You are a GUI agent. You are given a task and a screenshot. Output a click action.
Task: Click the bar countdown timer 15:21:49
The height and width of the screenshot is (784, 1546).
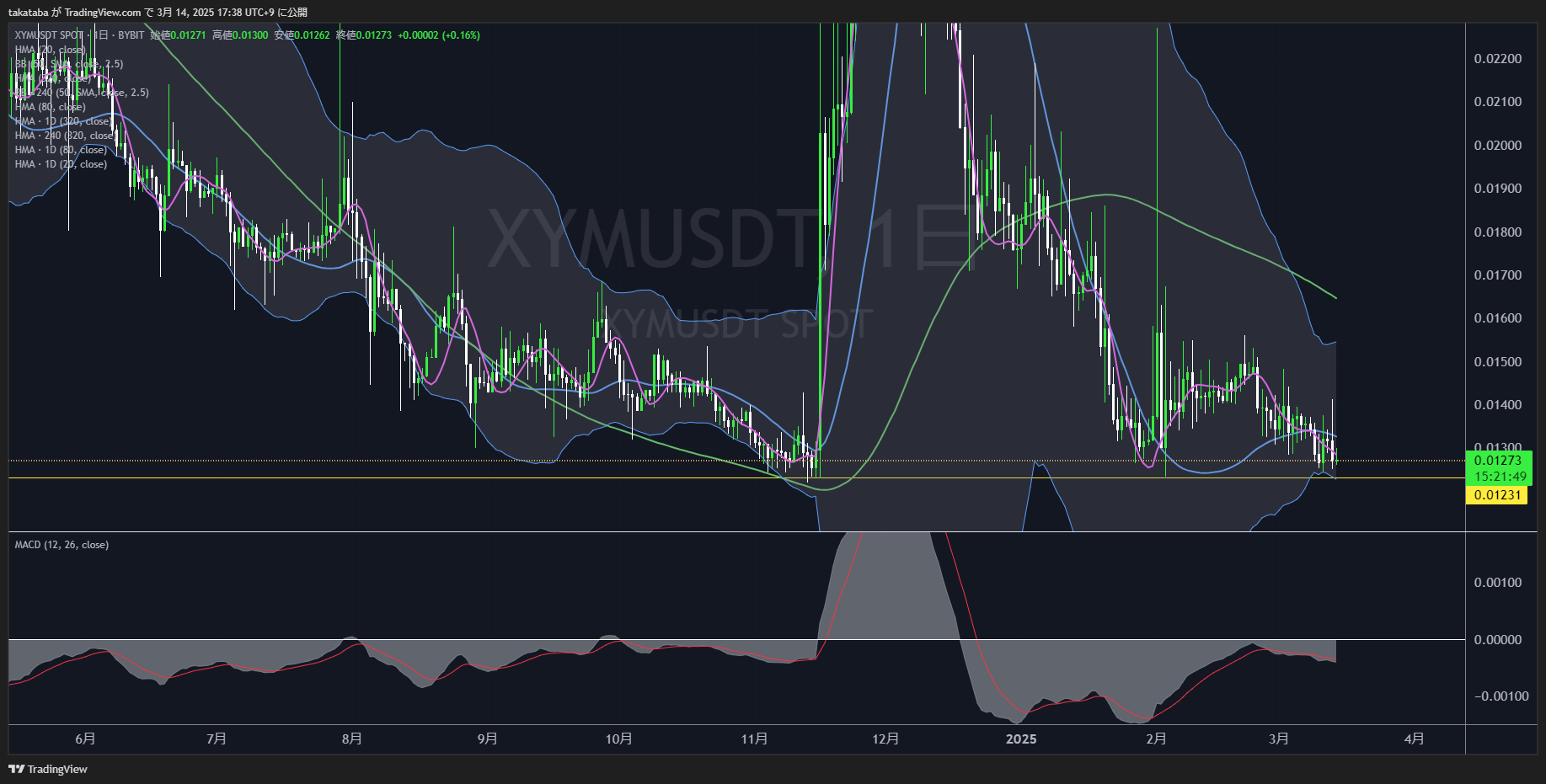click(x=1500, y=477)
